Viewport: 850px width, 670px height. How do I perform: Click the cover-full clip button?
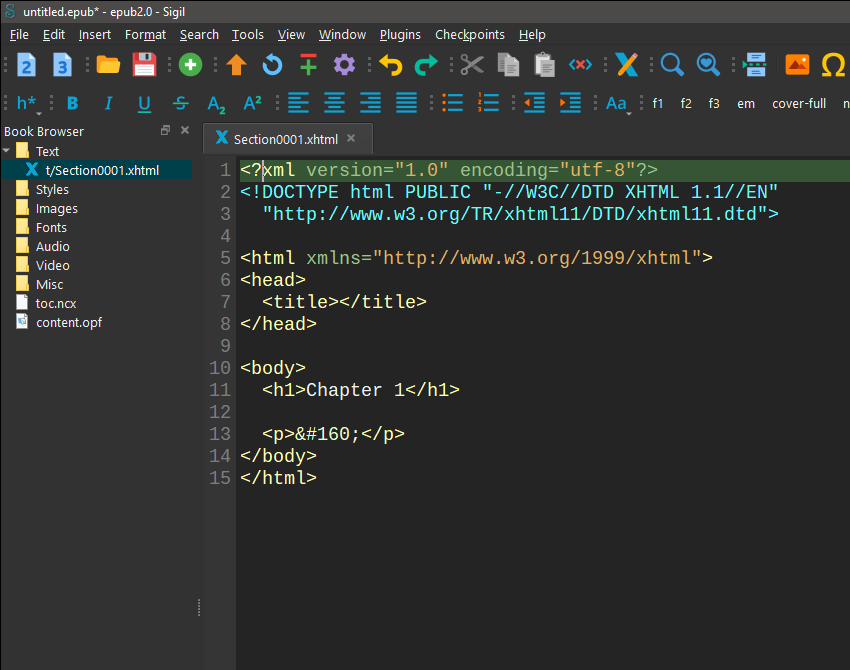(799, 103)
